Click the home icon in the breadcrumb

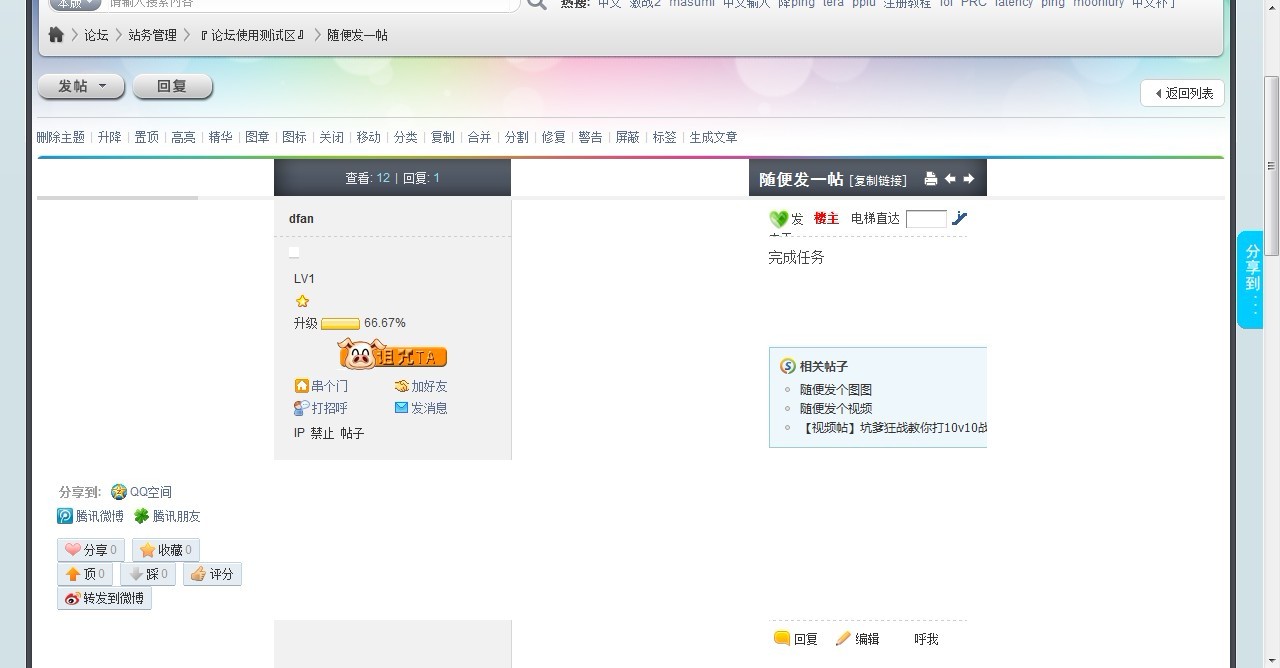(x=57, y=35)
